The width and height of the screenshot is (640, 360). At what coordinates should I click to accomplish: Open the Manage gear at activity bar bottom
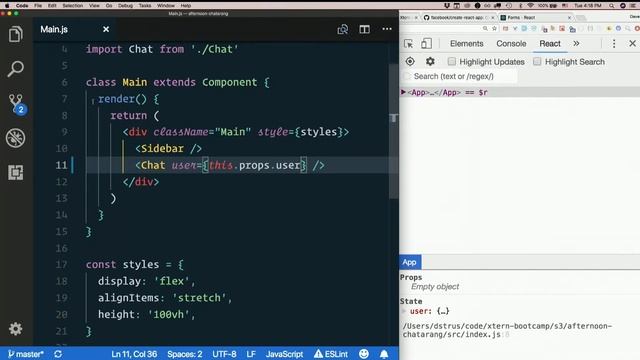point(16,329)
